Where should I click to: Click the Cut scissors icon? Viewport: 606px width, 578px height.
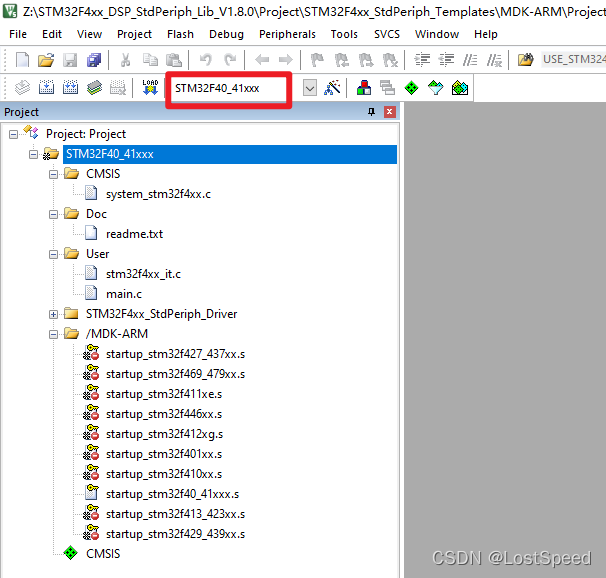click(x=126, y=60)
